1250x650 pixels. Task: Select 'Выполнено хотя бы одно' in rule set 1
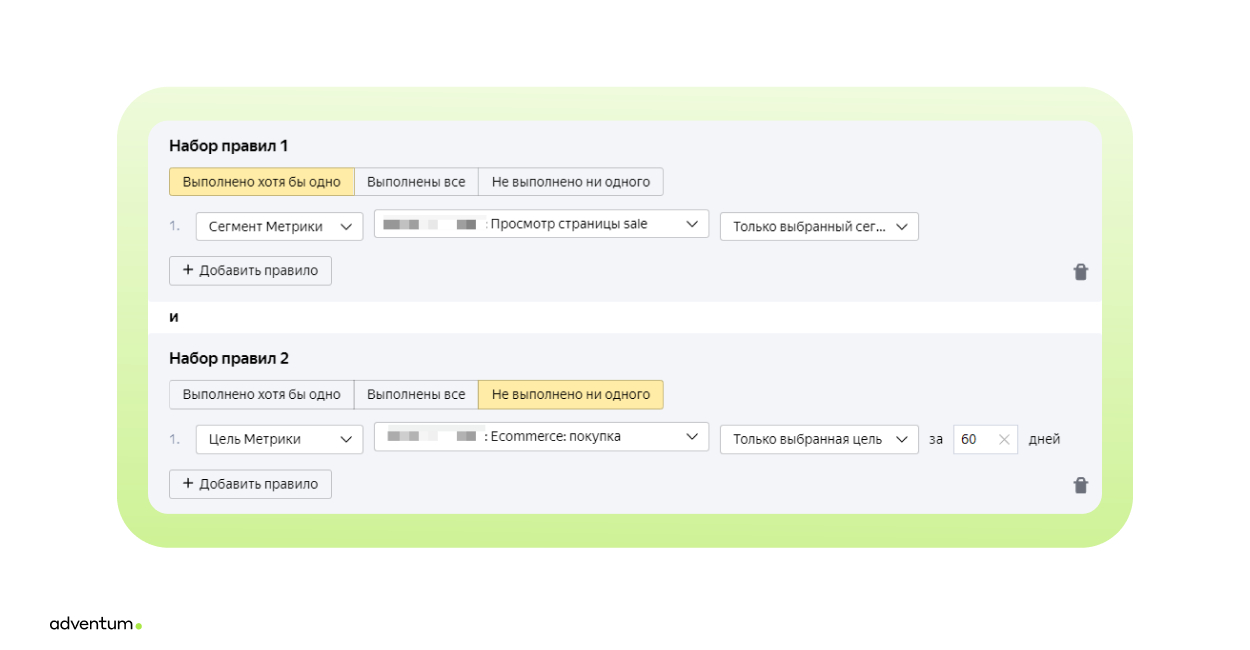pyautogui.click(x=261, y=182)
